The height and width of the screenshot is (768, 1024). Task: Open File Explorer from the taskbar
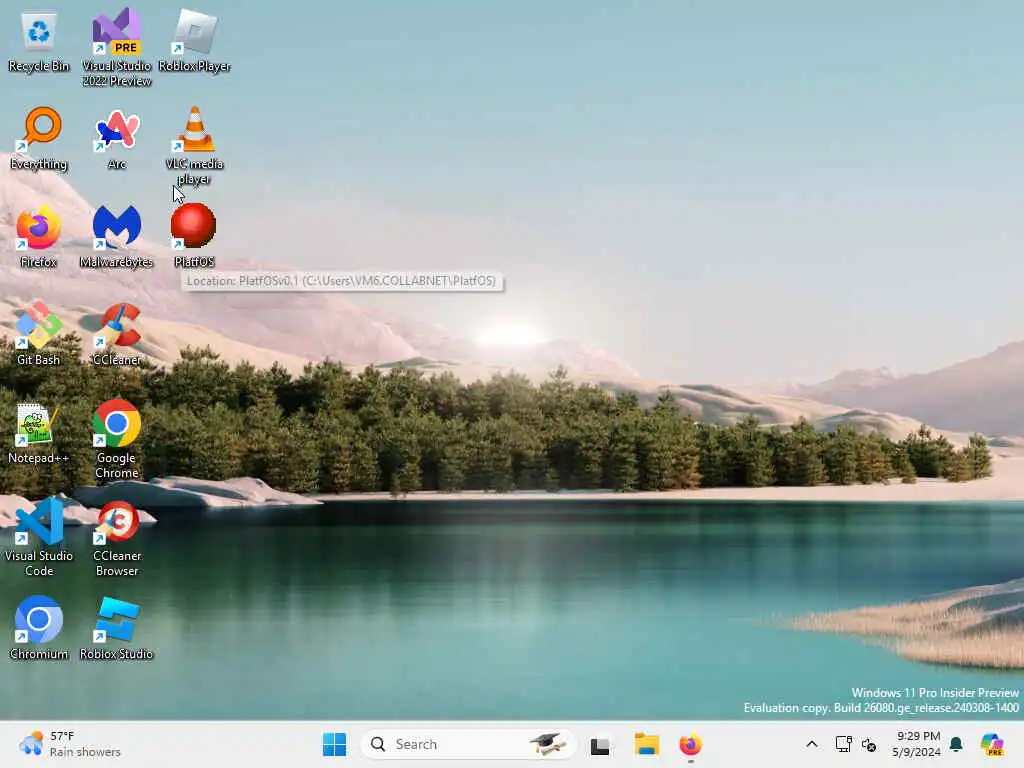(x=647, y=744)
